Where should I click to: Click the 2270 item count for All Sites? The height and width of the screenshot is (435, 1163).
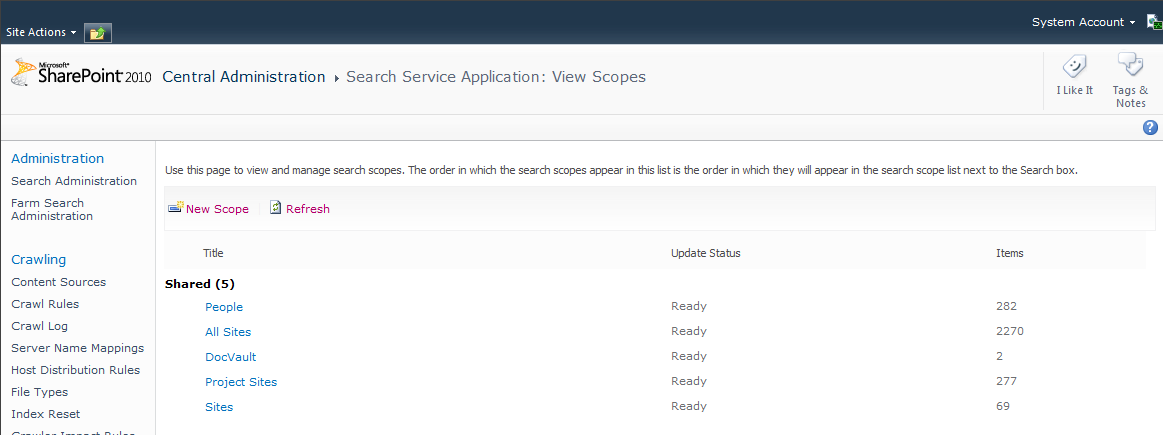(x=1010, y=331)
